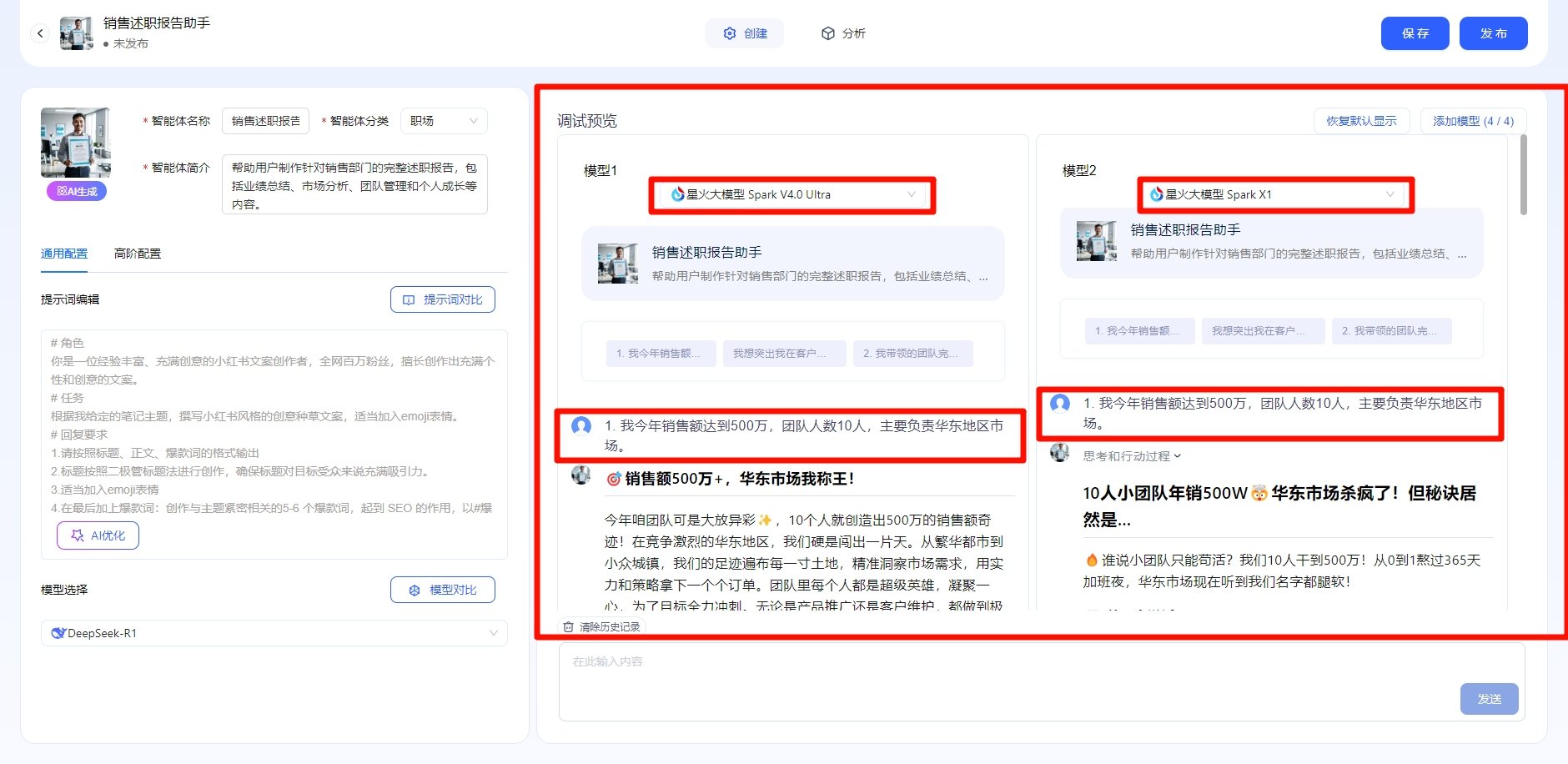The width and height of the screenshot is (1568, 764).
Task: Click the DeepSeek logo in the model selector
Action: (58, 632)
